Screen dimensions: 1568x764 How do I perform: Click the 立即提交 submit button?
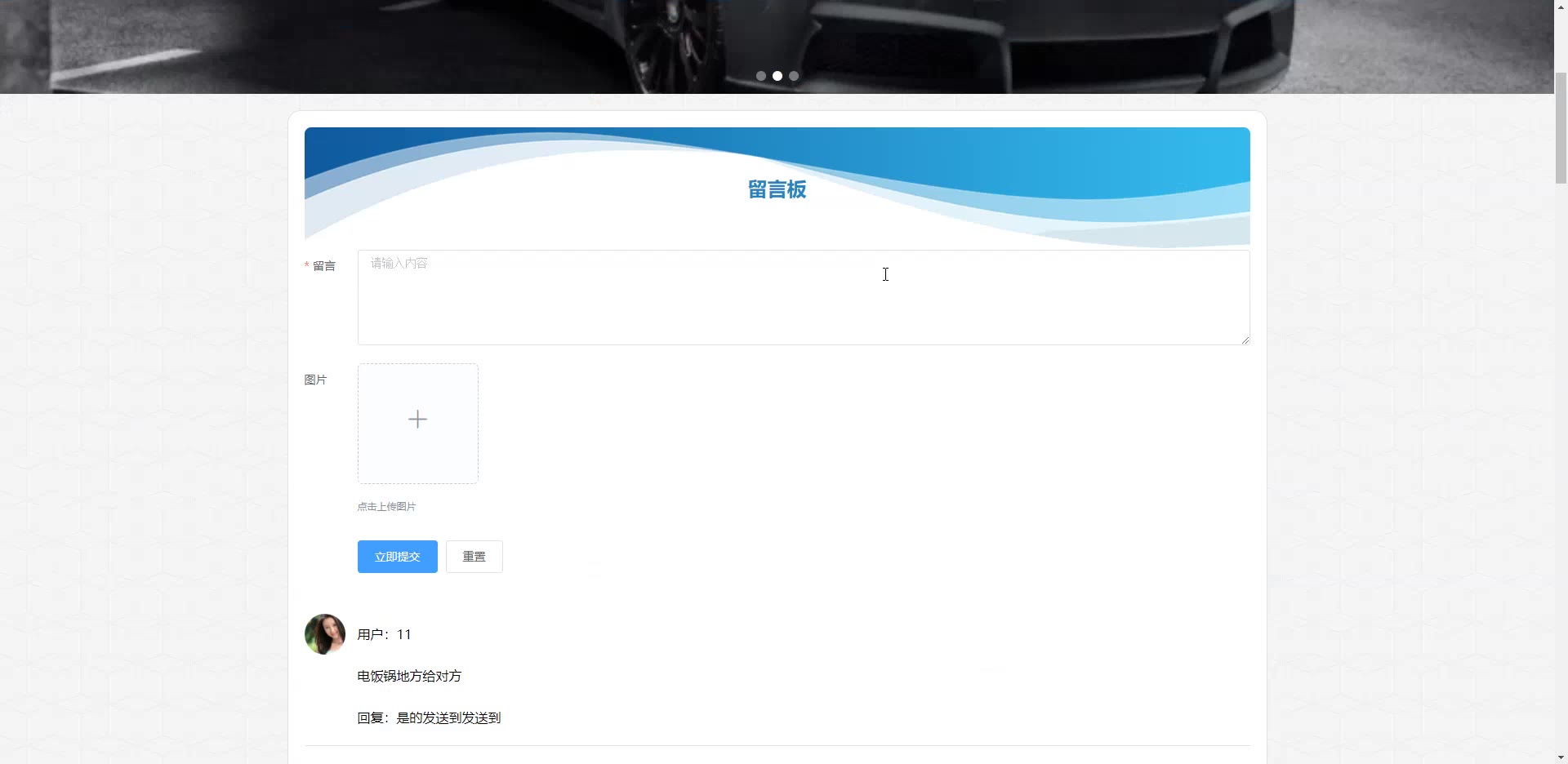pos(398,557)
